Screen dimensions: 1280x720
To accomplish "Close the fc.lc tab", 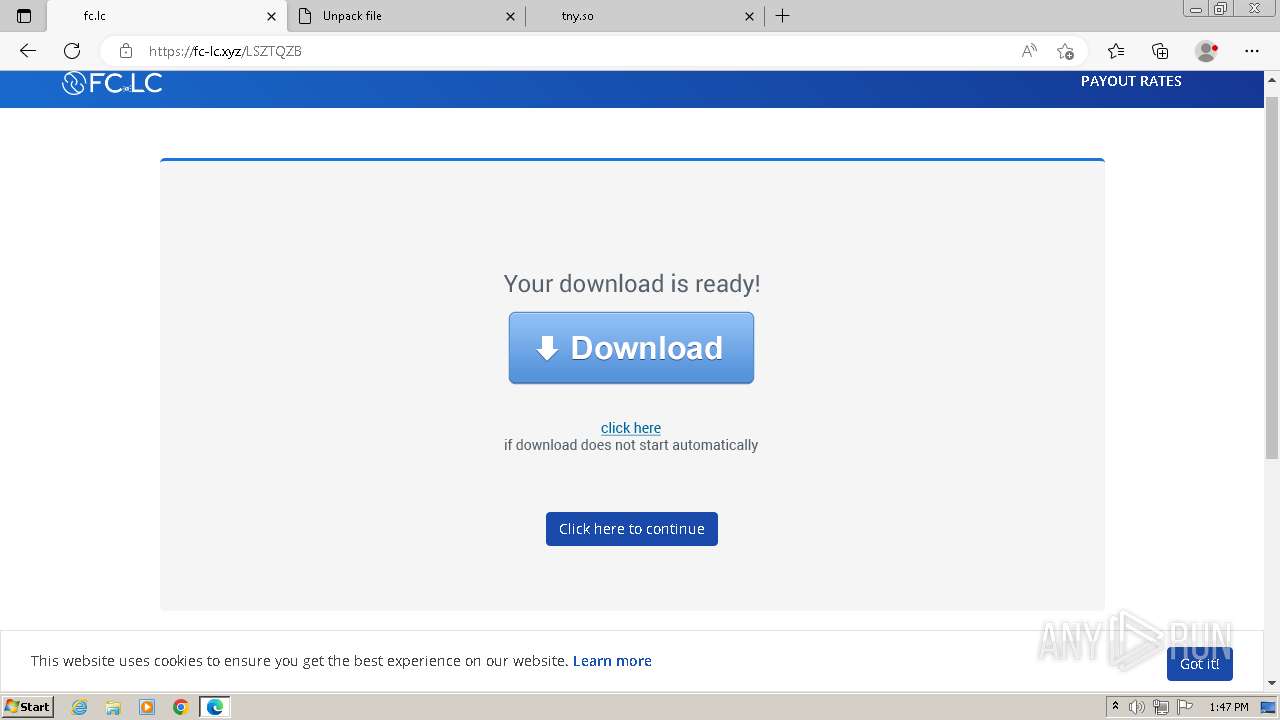I will [x=271, y=16].
